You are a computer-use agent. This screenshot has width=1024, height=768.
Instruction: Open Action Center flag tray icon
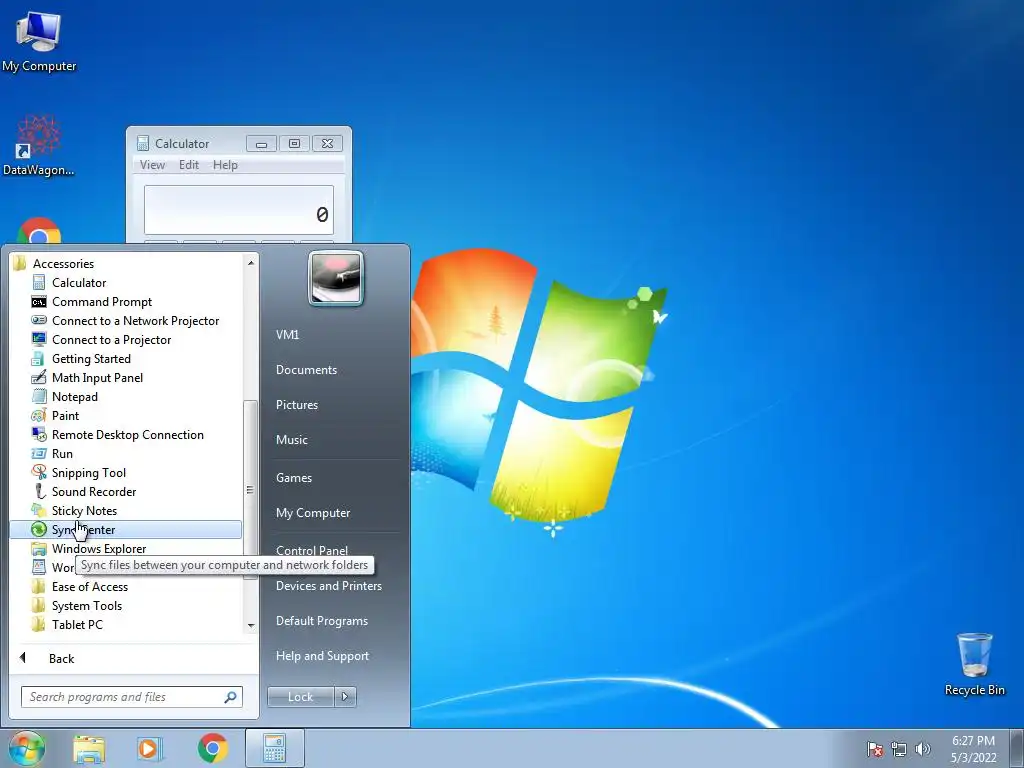click(x=874, y=749)
